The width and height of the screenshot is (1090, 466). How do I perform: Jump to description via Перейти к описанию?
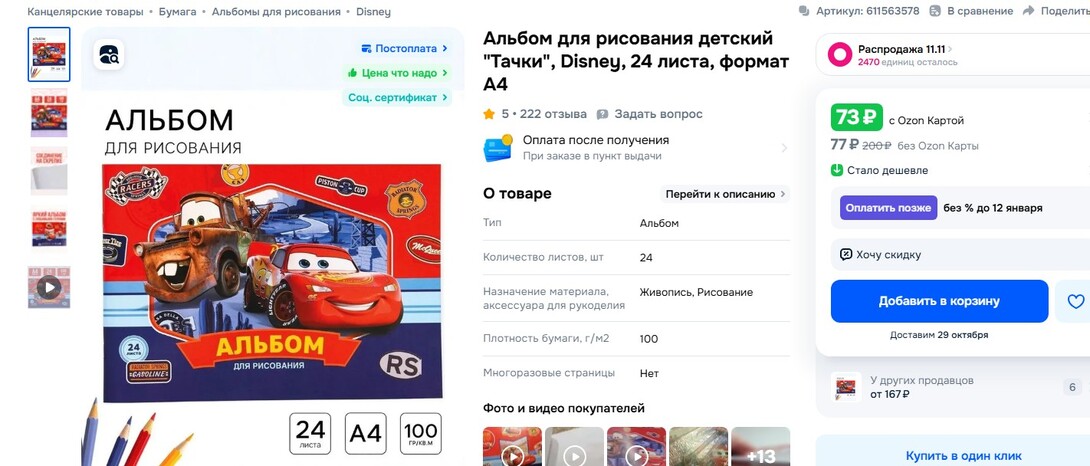[x=725, y=194]
